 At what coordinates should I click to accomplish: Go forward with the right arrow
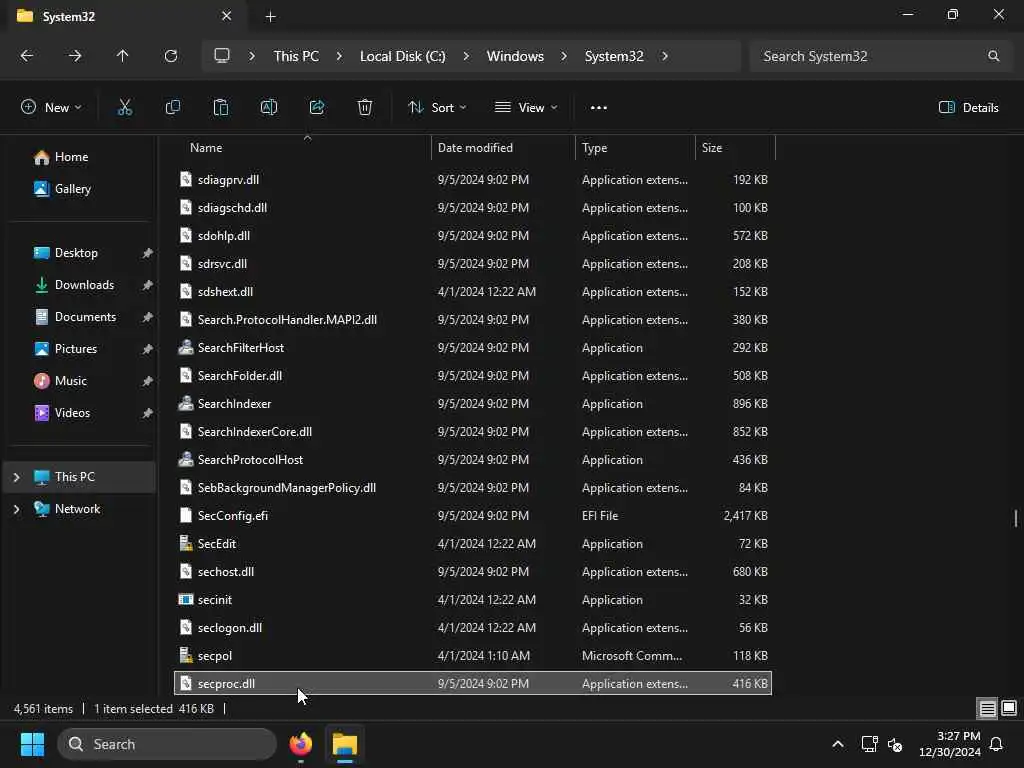74,56
